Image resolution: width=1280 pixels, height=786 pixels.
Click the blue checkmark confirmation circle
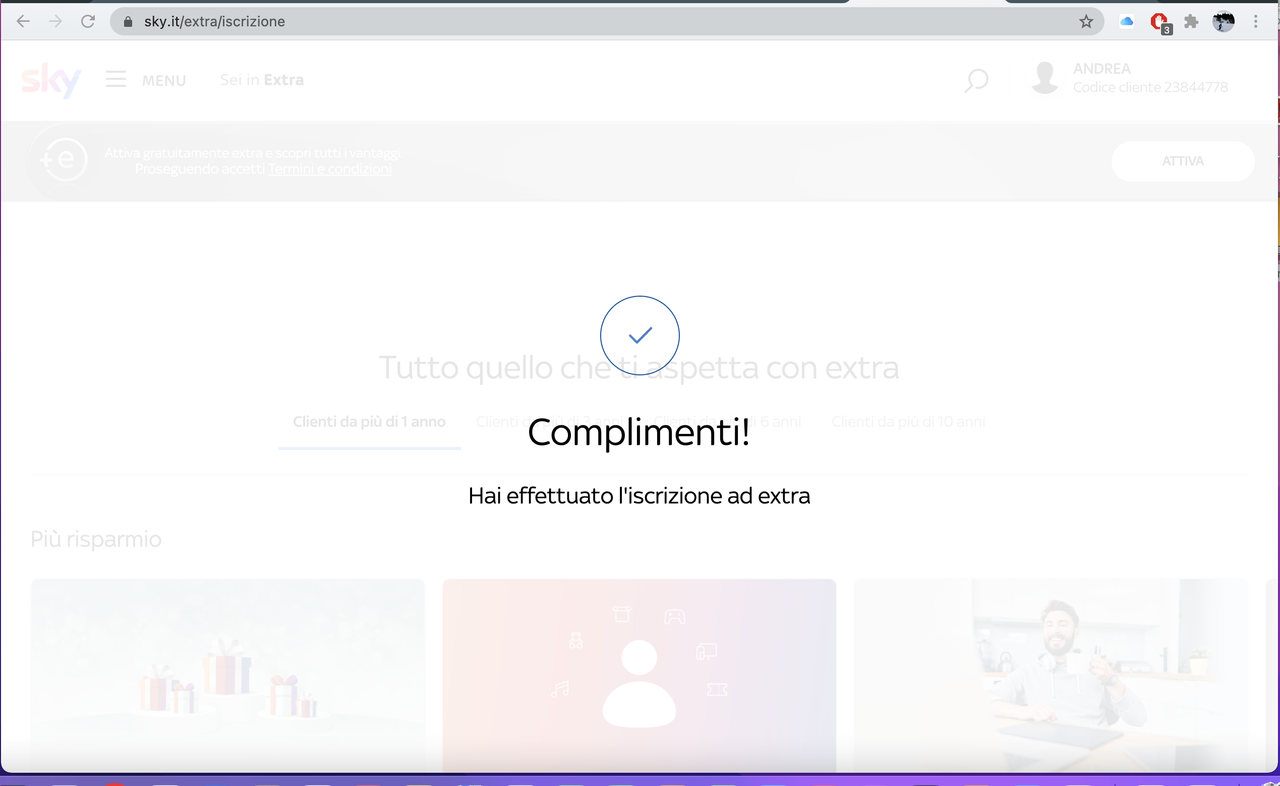(640, 336)
